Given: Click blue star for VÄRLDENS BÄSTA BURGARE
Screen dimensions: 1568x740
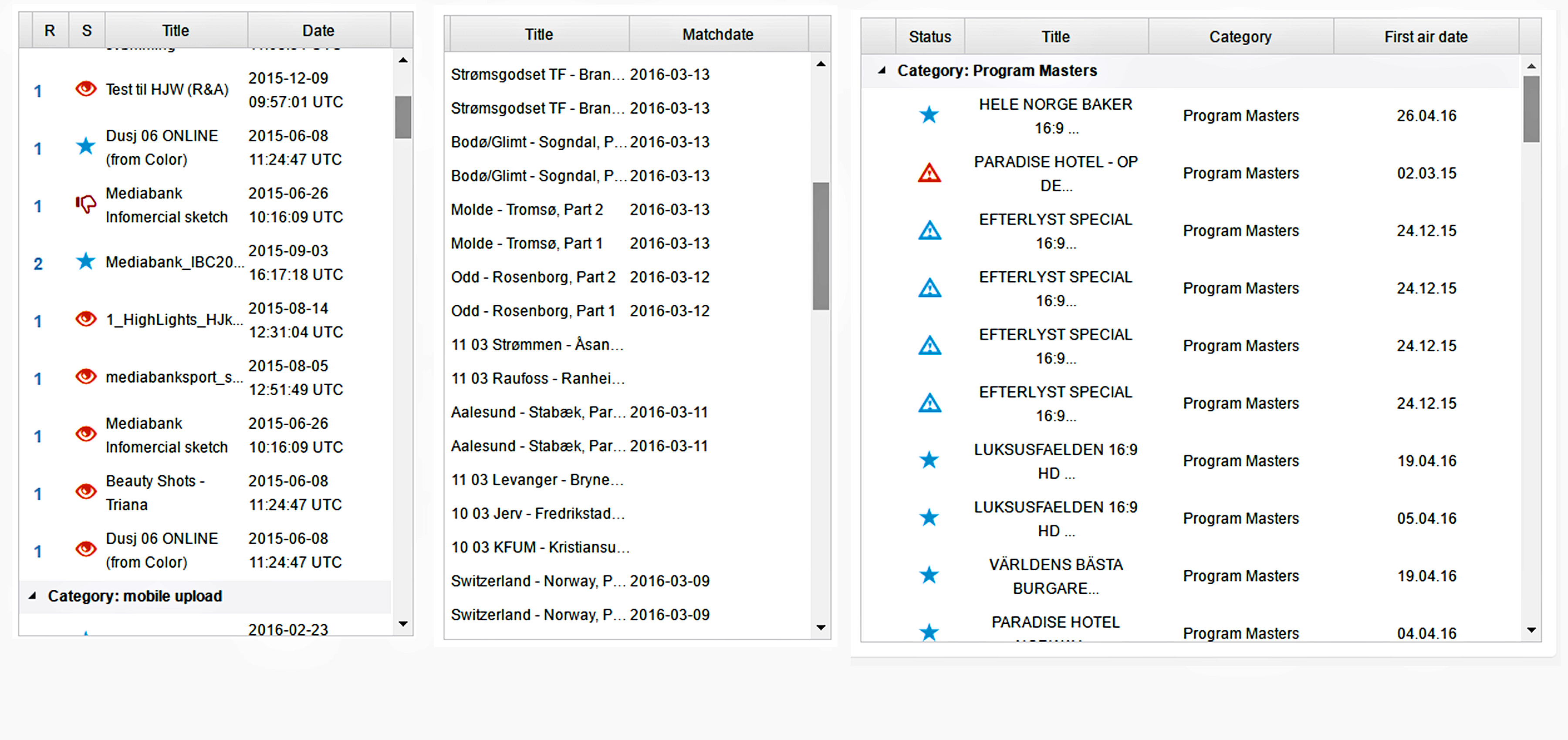Looking at the screenshot, I should tap(929, 575).
